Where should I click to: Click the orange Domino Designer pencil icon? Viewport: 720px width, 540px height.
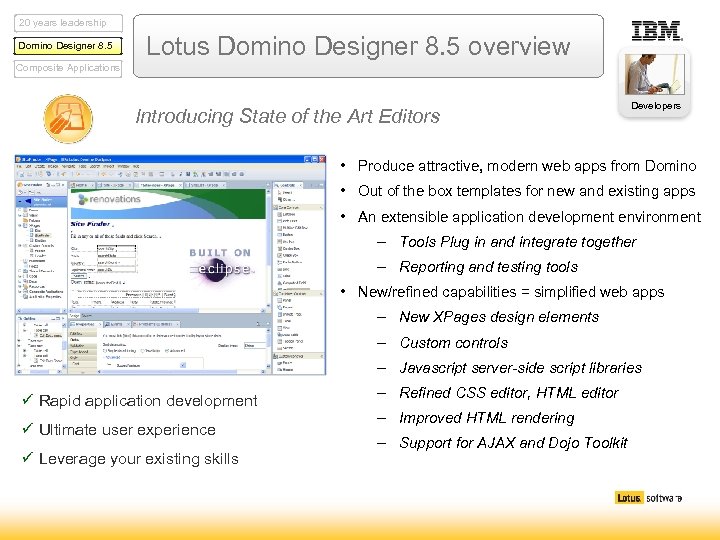click(x=68, y=119)
